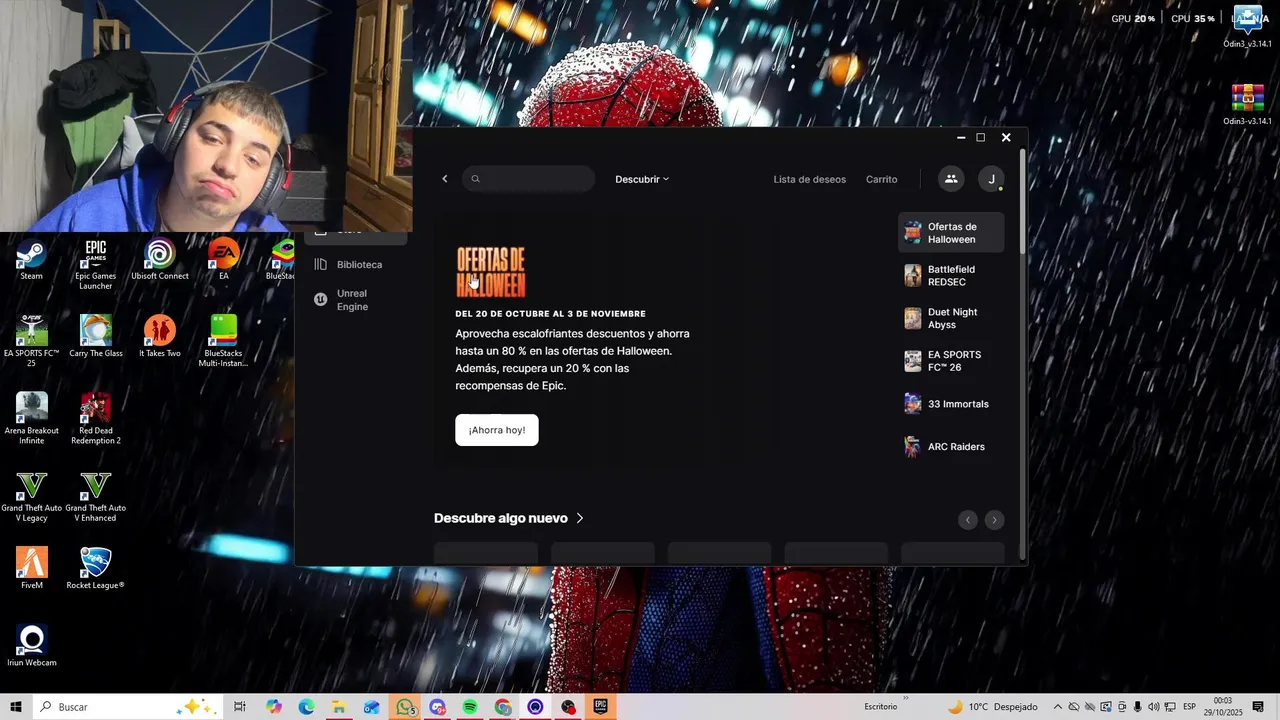
Task: Open Outlook from the taskbar
Action: (372, 707)
